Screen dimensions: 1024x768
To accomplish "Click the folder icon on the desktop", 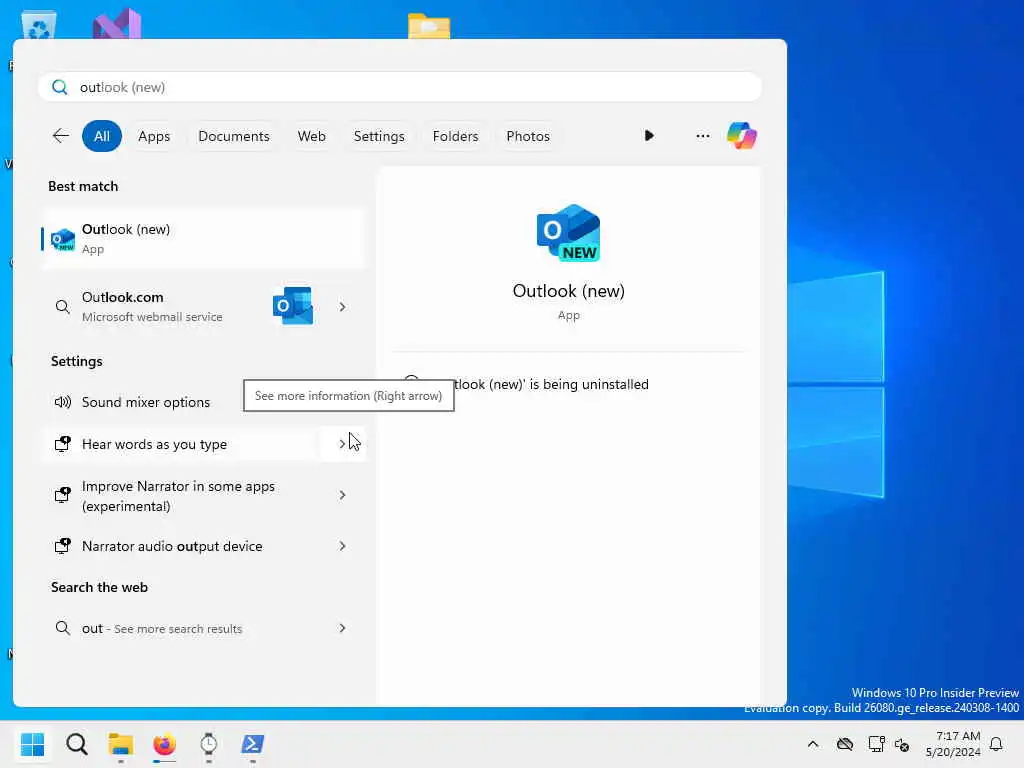I will (x=429, y=26).
